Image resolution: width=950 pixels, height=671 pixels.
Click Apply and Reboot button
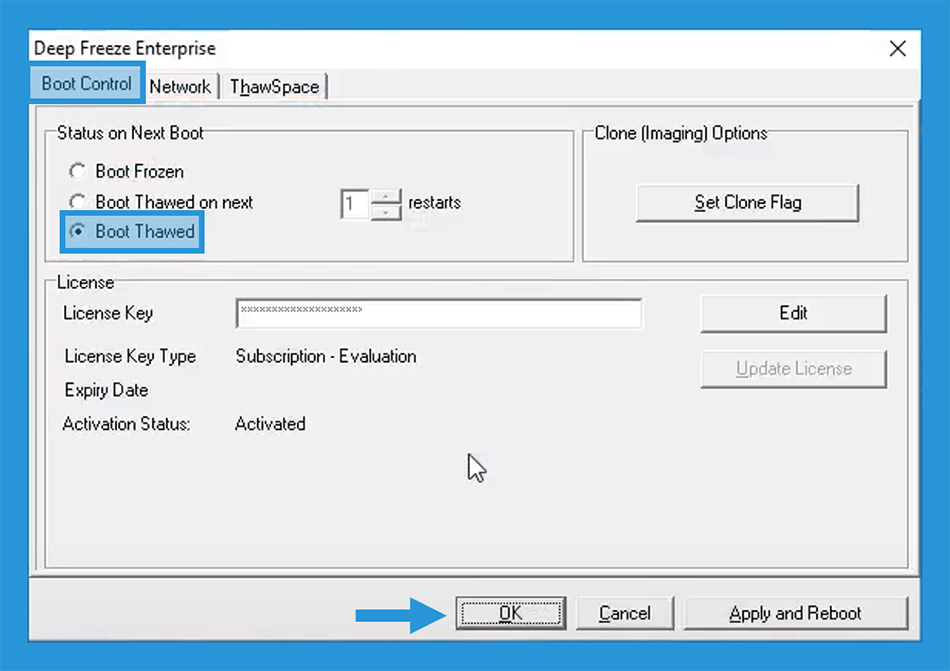coord(796,613)
